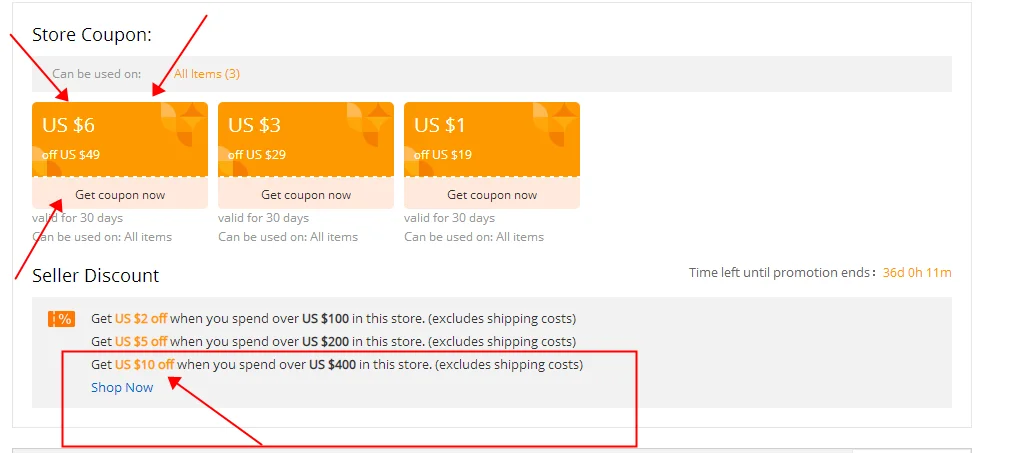The height and width of the screenshot is (453, 1034).
Task: Select the US $6 coupon amount text
Action: (x=69, y=125)
